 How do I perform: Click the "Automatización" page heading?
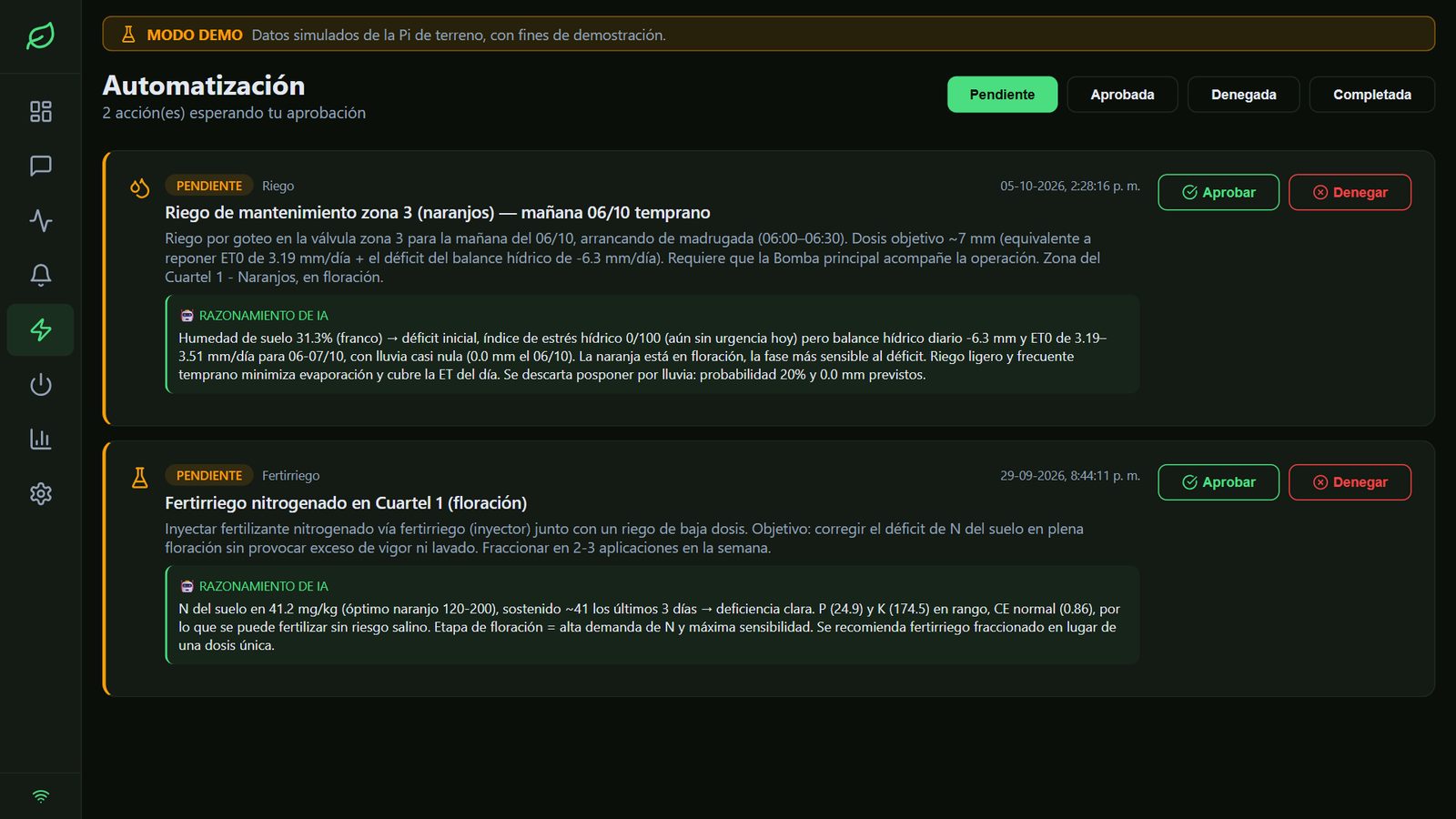204,86
